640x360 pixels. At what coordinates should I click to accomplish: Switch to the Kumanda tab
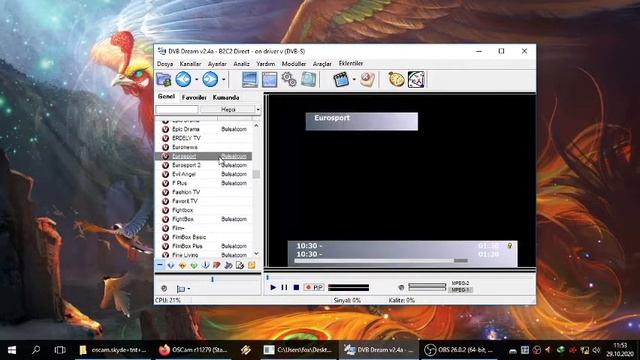(x=226, y=97)
